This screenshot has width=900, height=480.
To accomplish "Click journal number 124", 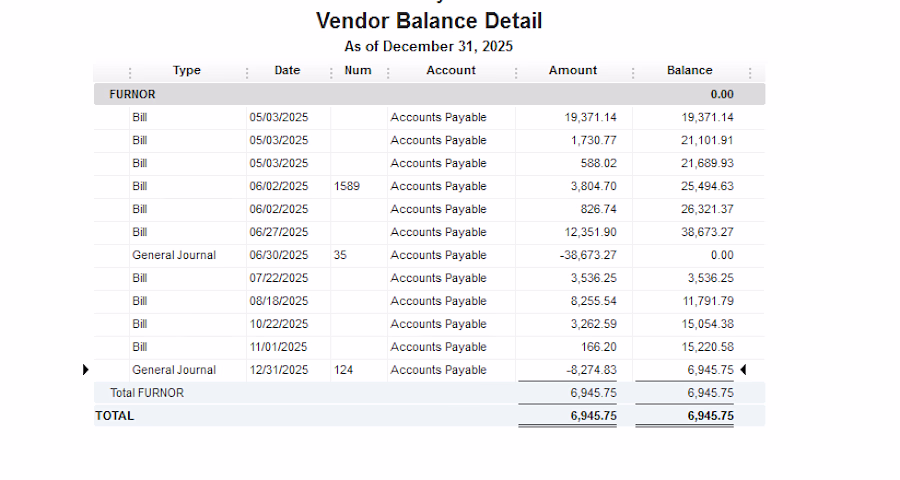I will (x=343, y=370).
